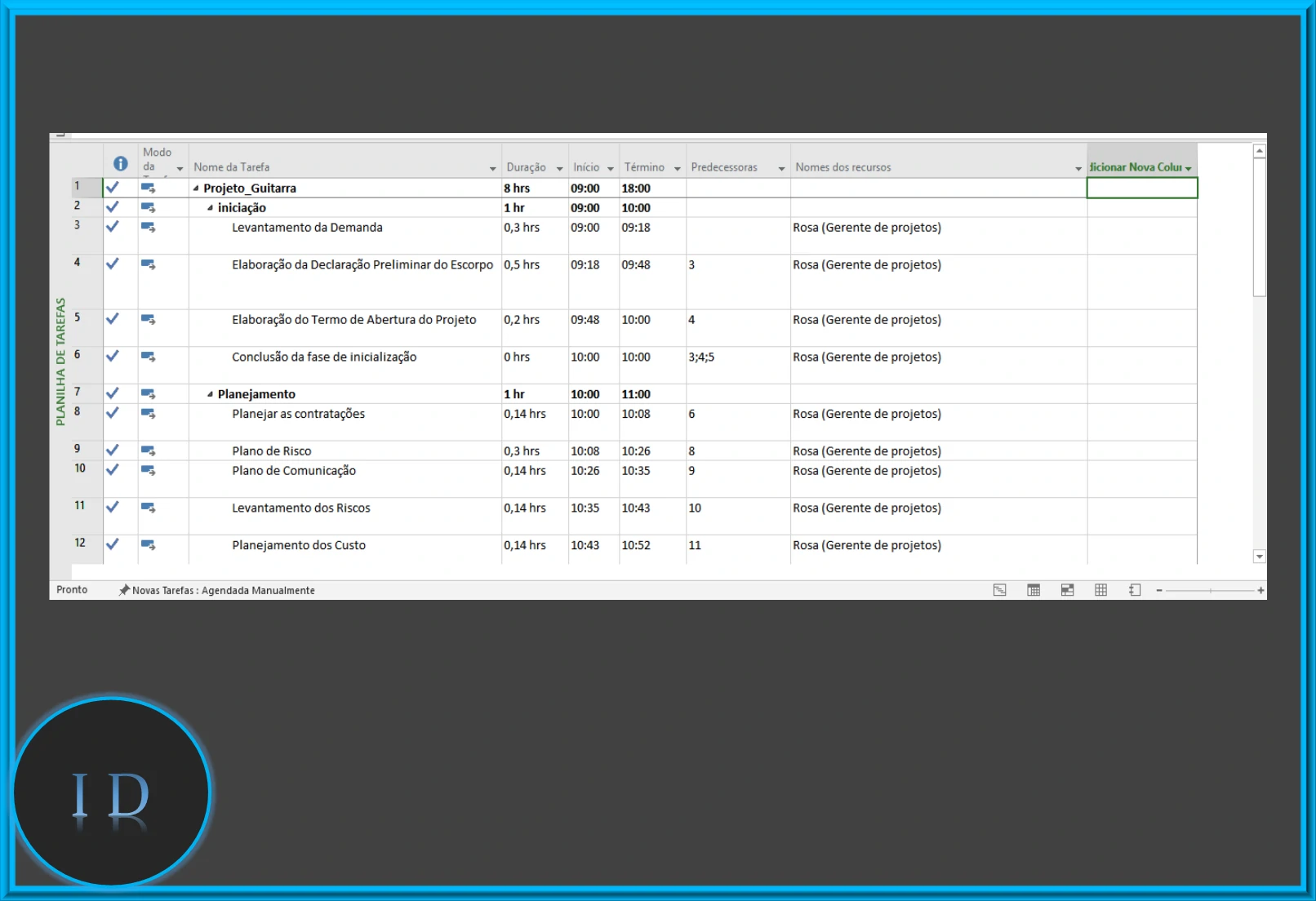Click task mode icon of Conclusão da fase de inicialização
This screenshot has height=901, width=1316.
(148, 357)
